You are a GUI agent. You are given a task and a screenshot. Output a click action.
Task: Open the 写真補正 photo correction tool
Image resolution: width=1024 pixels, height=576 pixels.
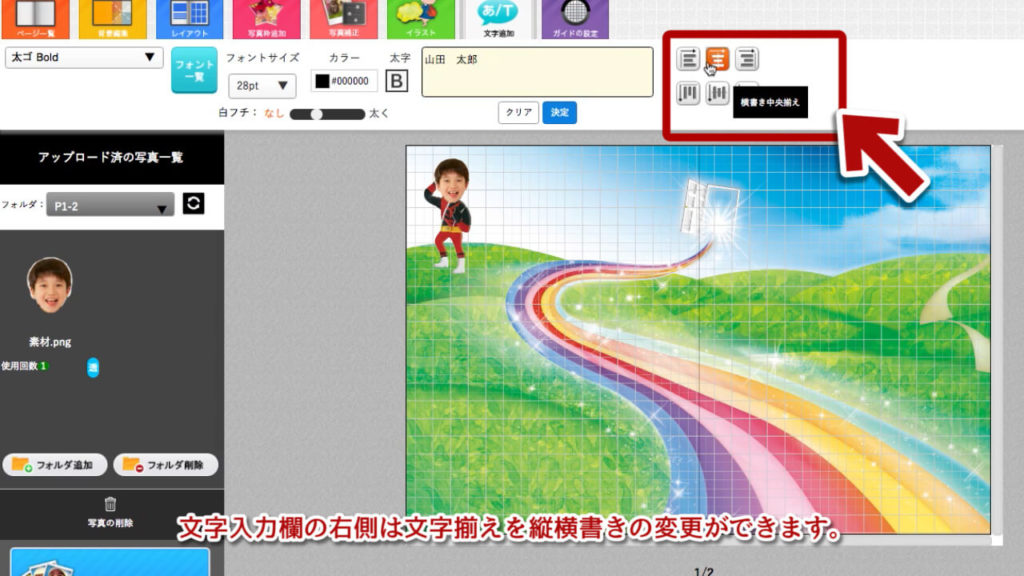[x=344, y=19]
